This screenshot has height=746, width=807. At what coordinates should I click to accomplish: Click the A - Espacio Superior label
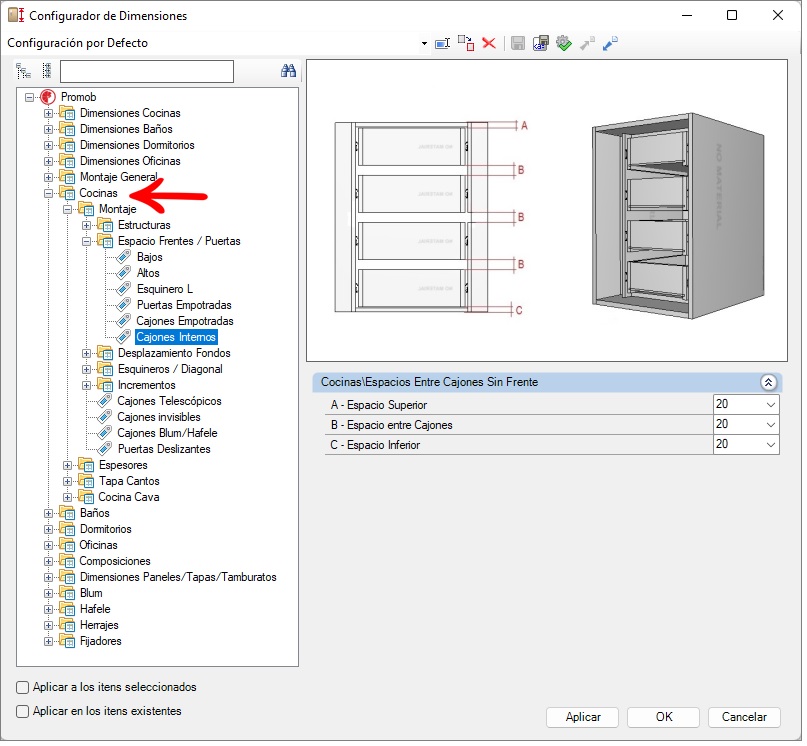point(379,405)
